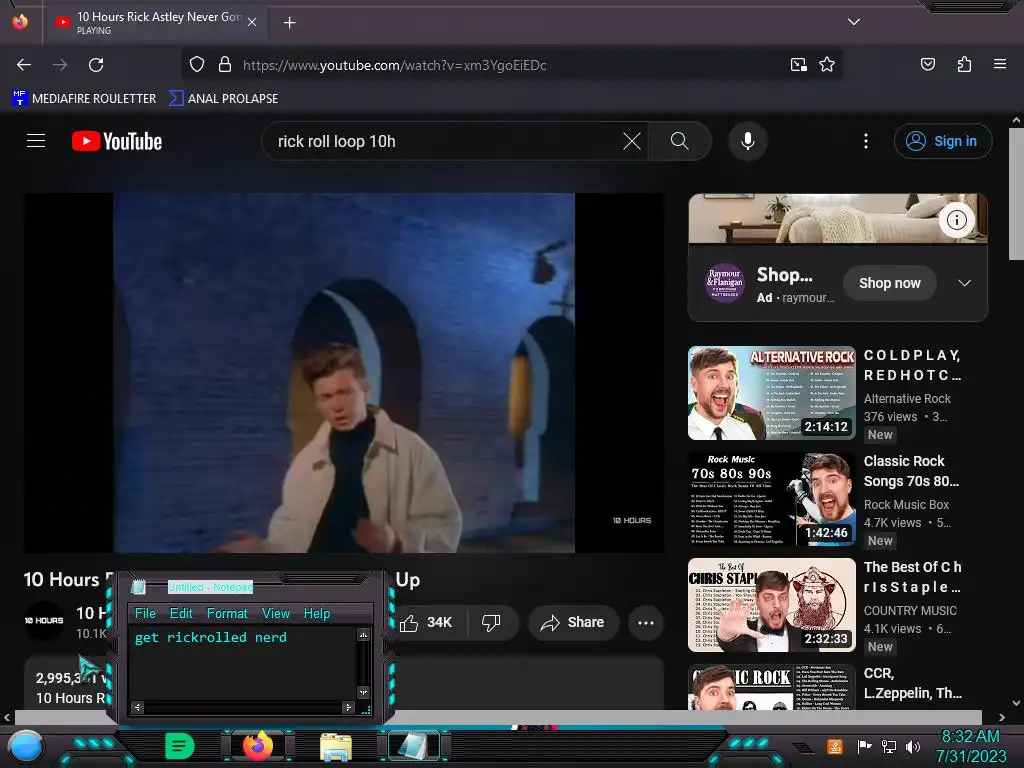1024x768 pixels.
Task: Open the clock showing 8:32 AM
Action: pyautogui.click(x=970, y=746)
